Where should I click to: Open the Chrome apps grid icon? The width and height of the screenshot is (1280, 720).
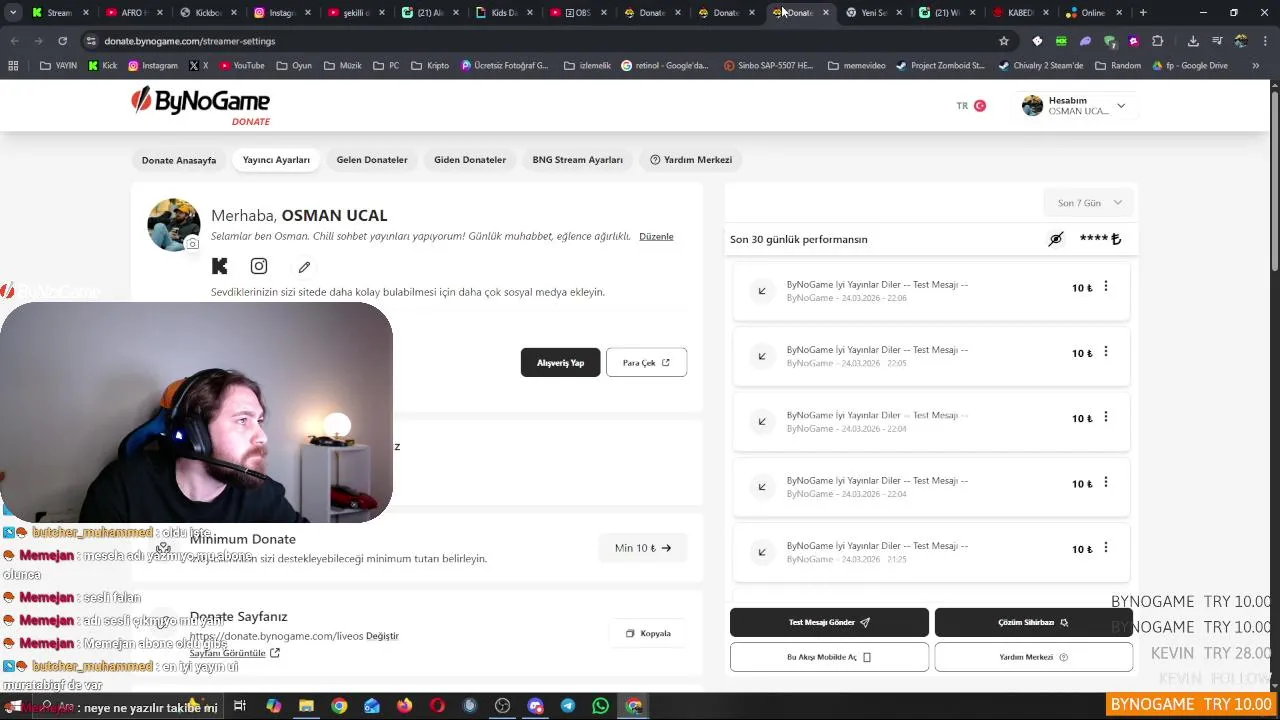click(x=13, y=66)
